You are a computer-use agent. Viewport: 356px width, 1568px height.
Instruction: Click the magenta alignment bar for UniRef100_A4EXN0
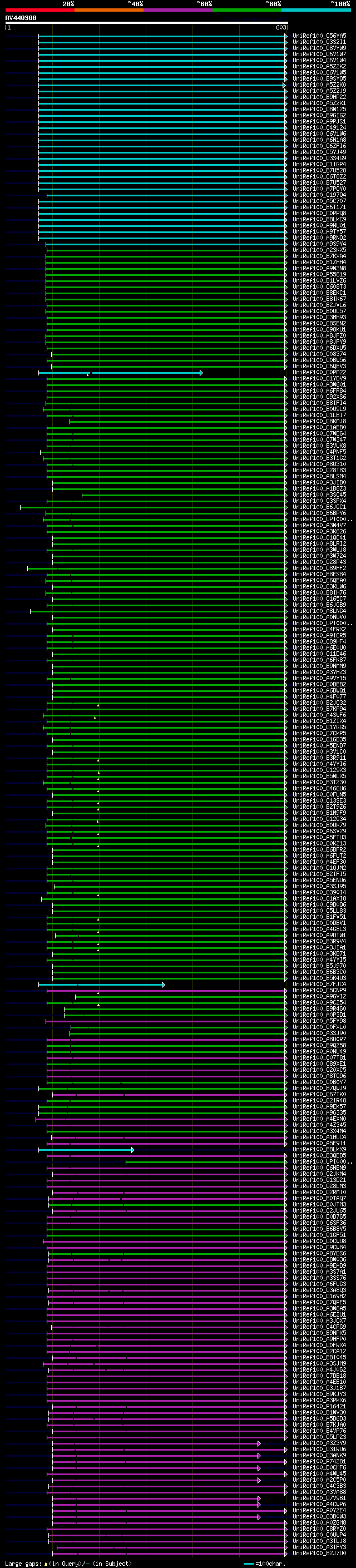(162, 1119)
